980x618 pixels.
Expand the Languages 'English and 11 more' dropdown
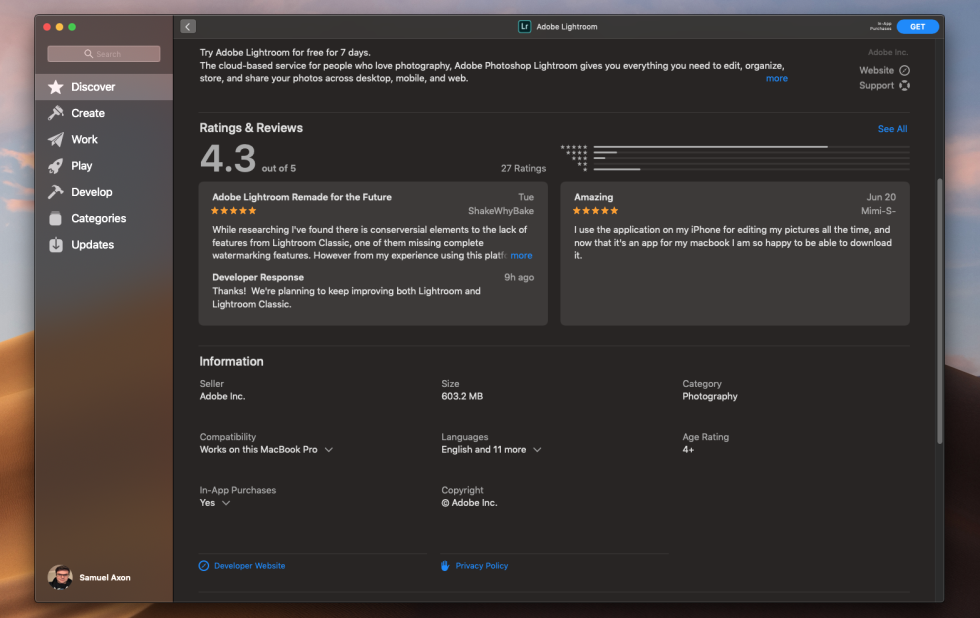coord(537,449)
